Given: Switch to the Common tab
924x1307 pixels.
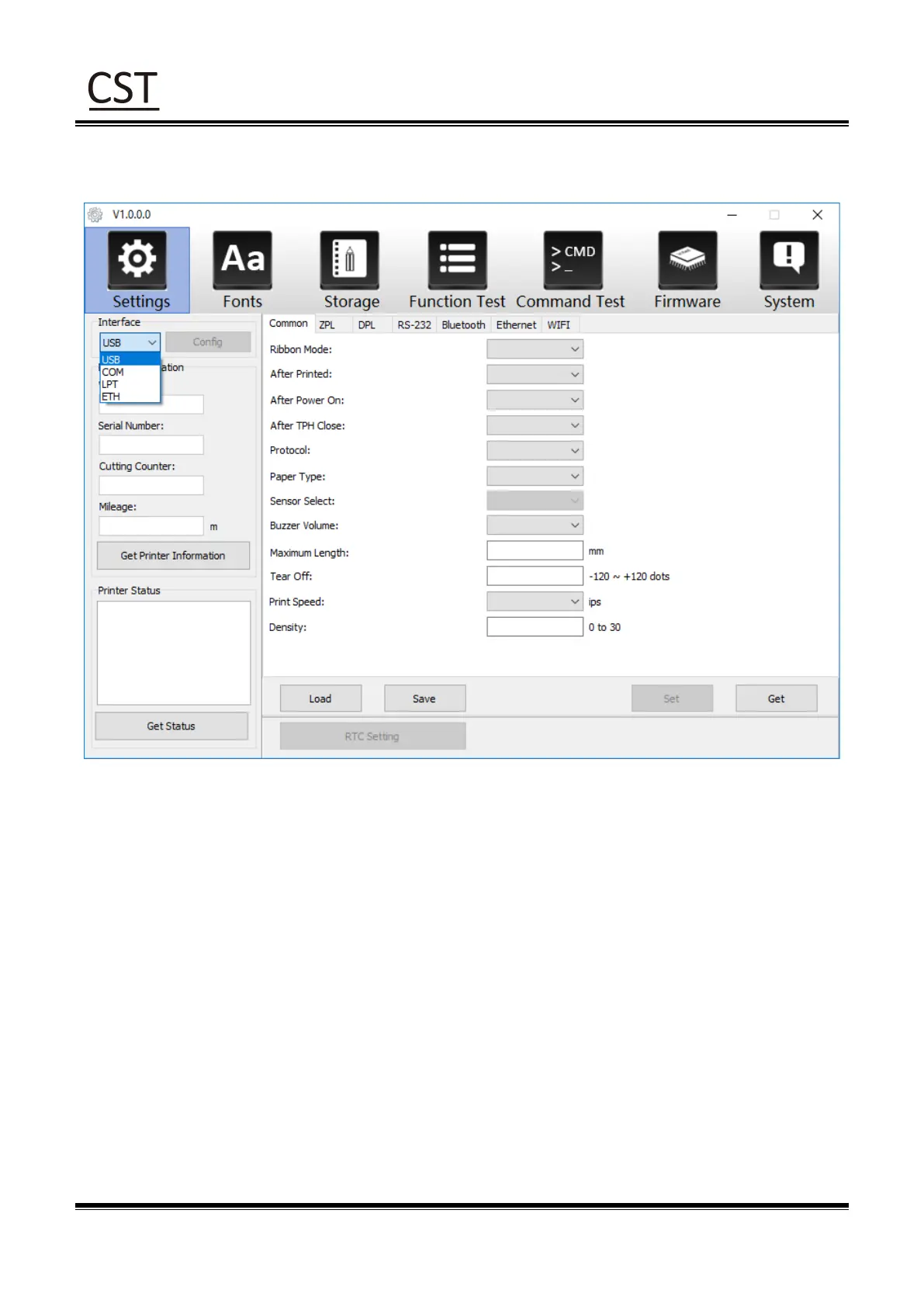Looking at the screenshot, I should point(289,324).
